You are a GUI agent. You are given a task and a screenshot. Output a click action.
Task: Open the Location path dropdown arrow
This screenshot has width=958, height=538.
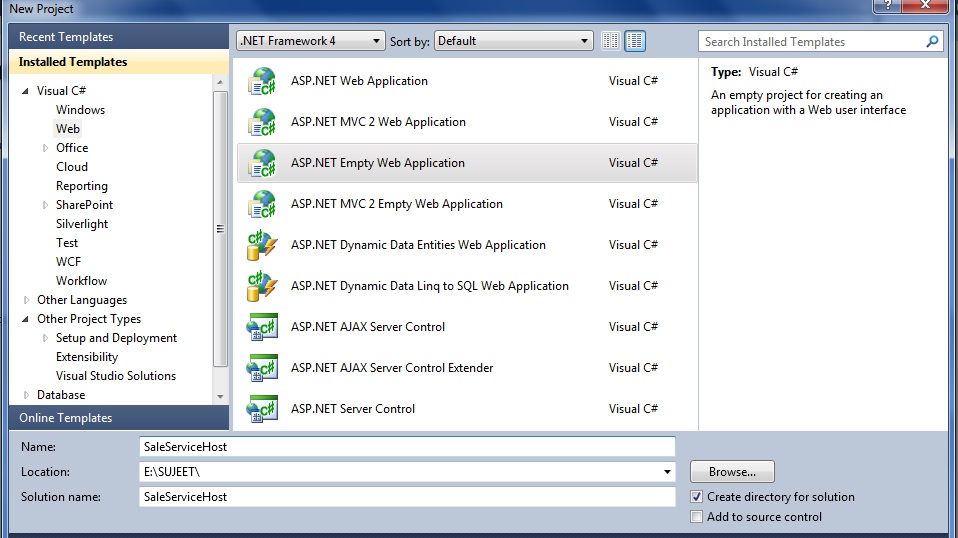[x=667, y=471]
